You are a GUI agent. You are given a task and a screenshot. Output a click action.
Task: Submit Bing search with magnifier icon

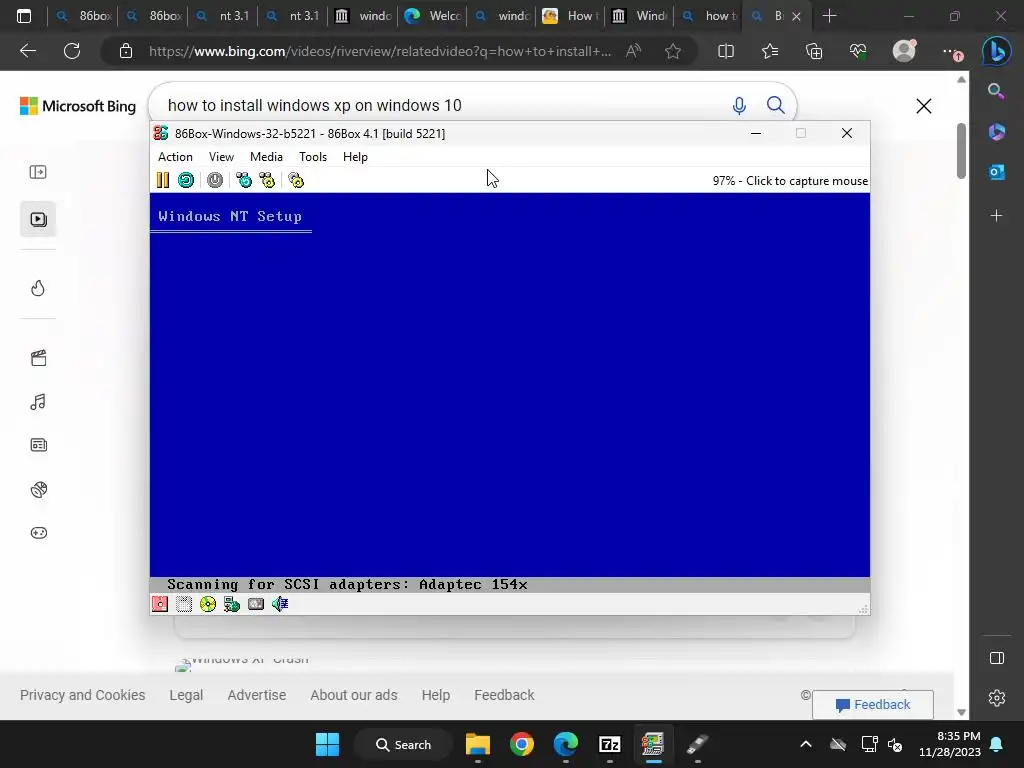[x=775, y=105]
